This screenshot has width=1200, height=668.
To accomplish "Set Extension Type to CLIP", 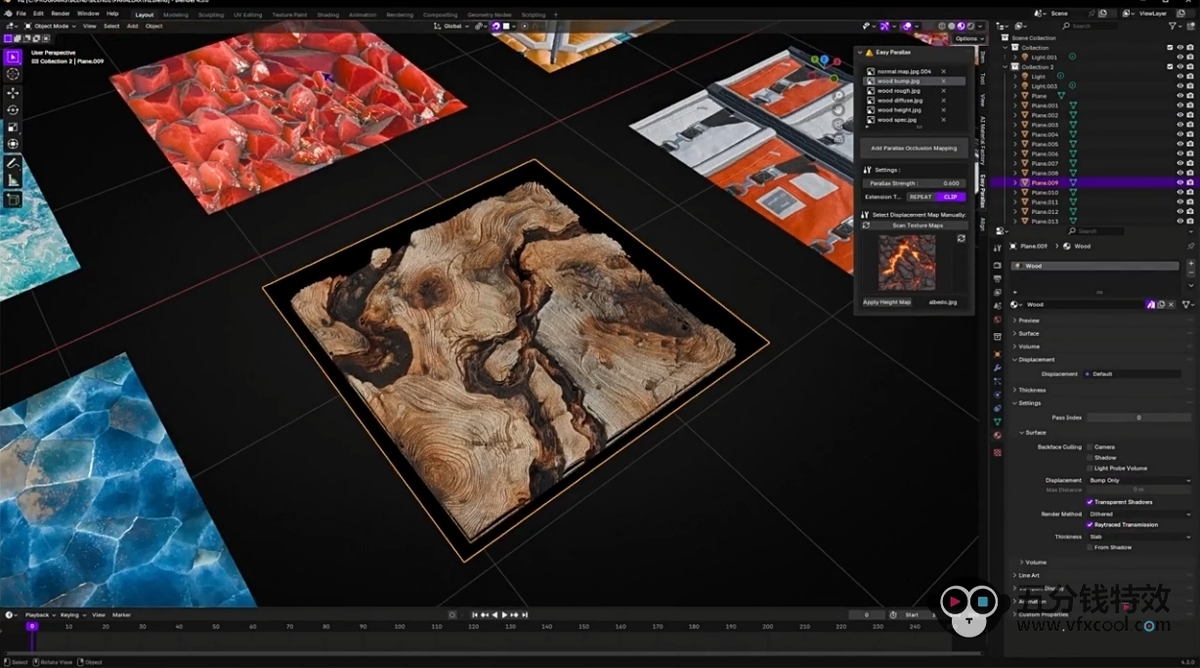I will click(x=950, y=197).
